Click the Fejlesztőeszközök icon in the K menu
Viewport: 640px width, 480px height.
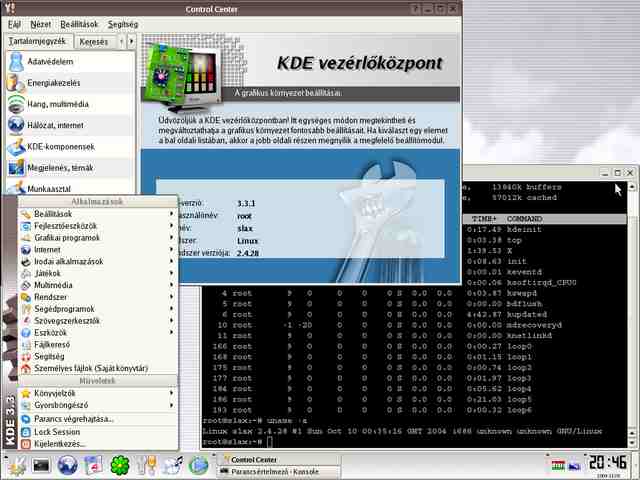point(26,226)
